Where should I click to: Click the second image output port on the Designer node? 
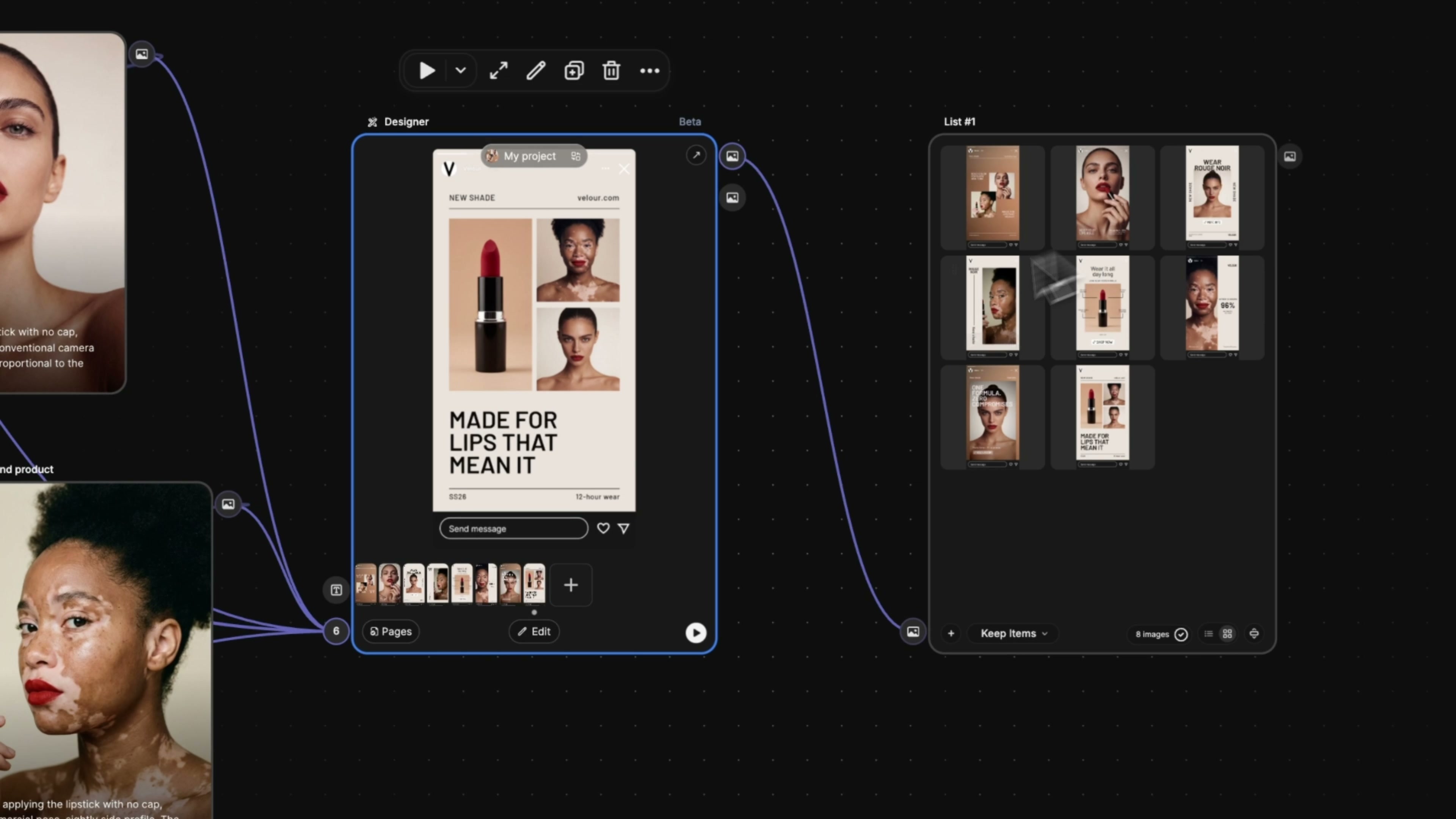(733, 198)
